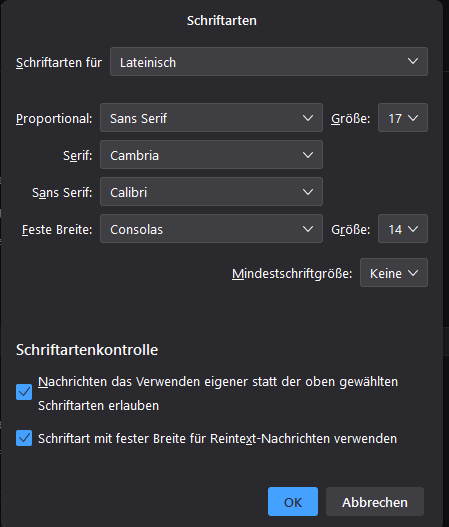Screen dimensions: 449x527
Task: Click the 'Schriftarten für' label
Action: pyautogui.click(x=59, y=63)
